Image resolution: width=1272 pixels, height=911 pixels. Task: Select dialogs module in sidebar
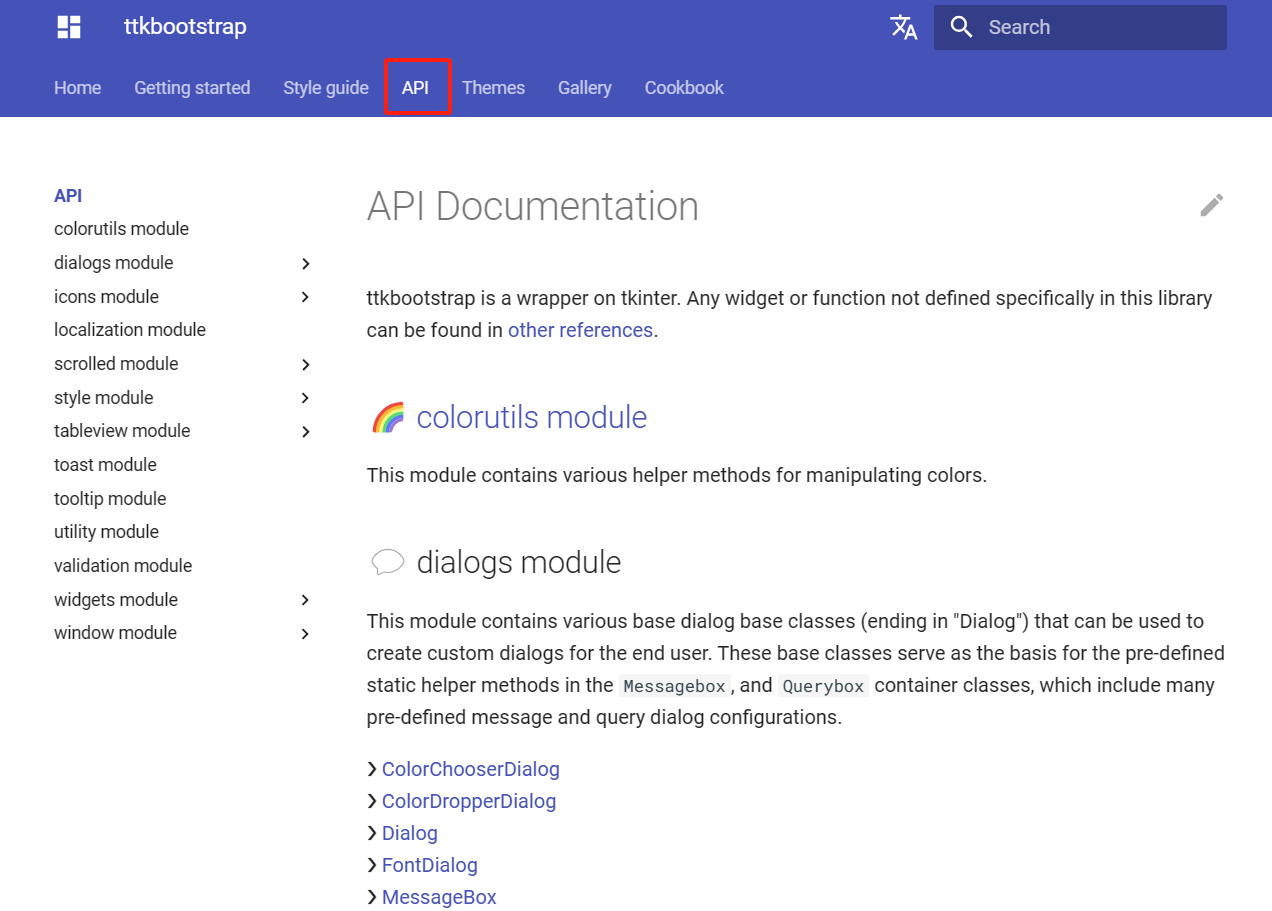(x=114, y=263)
